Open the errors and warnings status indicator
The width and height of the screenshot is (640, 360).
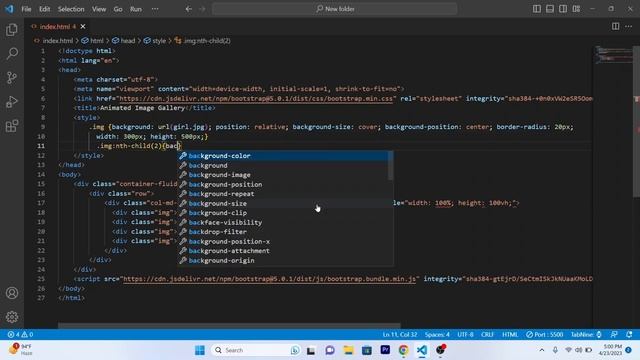point(20,334)
